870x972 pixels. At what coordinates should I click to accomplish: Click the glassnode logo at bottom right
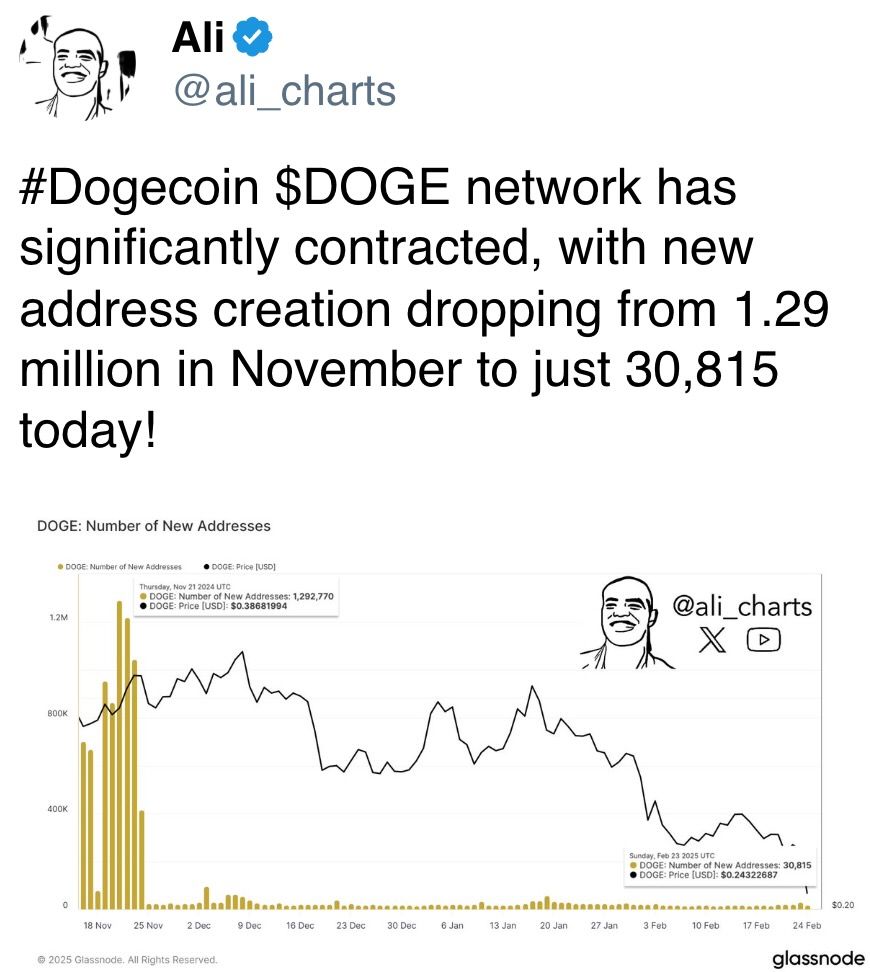coord(817,958)
